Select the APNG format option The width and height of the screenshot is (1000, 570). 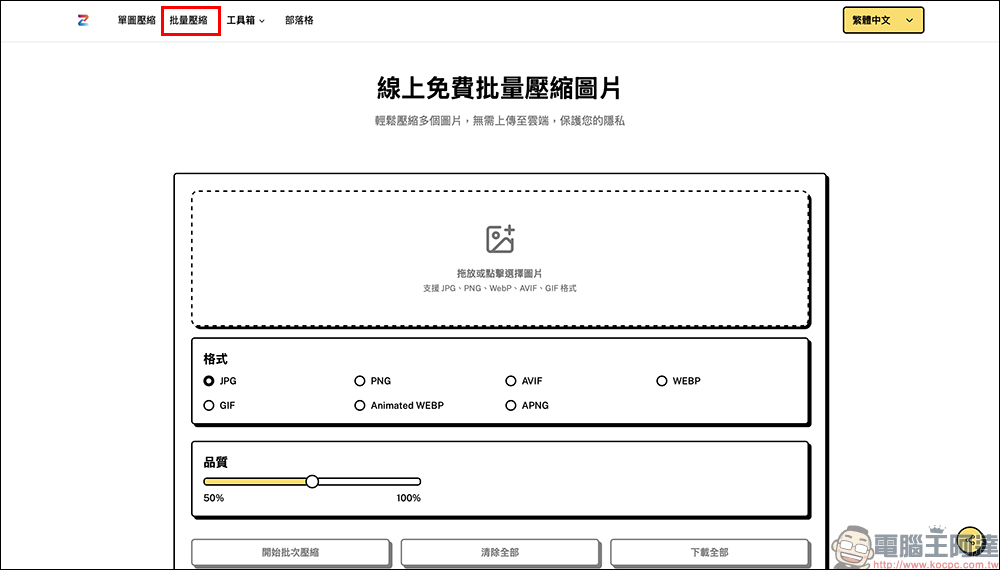[527, 406]
